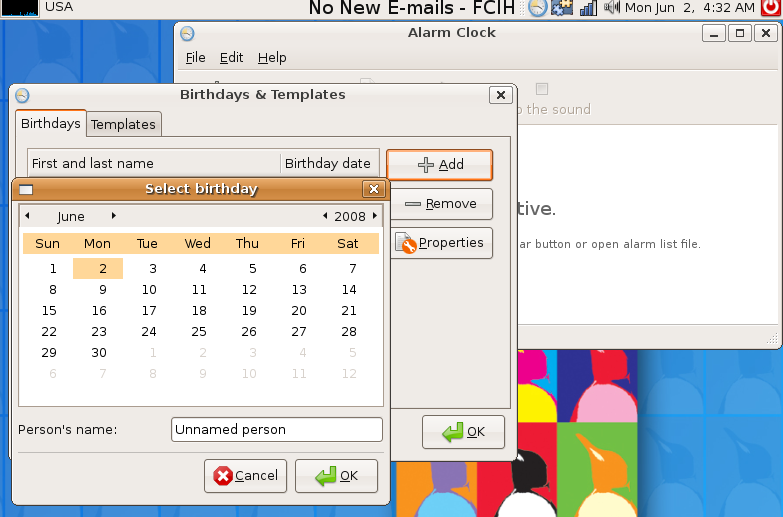Click the Birthdays & Templates window icon
783x517 pixels.
click(22, 95)
